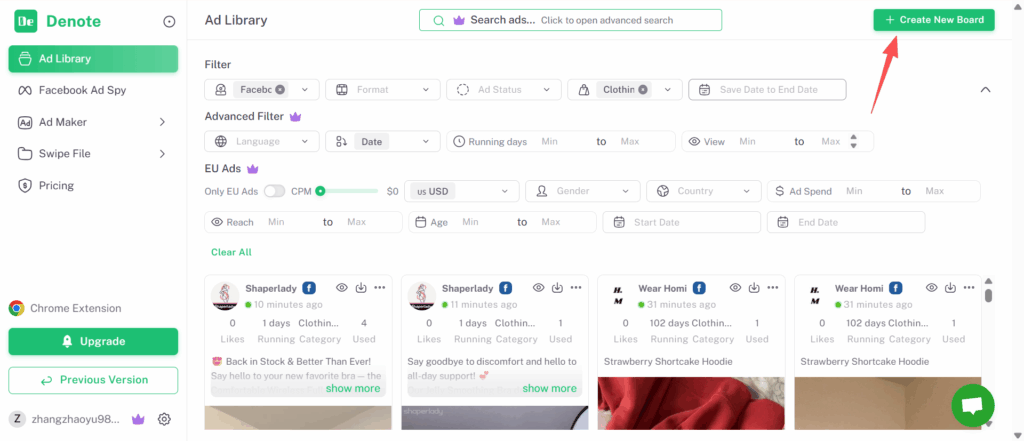1024x441 pixels.
Task: Click the CPM slider handle
Action: coord(320,191)
